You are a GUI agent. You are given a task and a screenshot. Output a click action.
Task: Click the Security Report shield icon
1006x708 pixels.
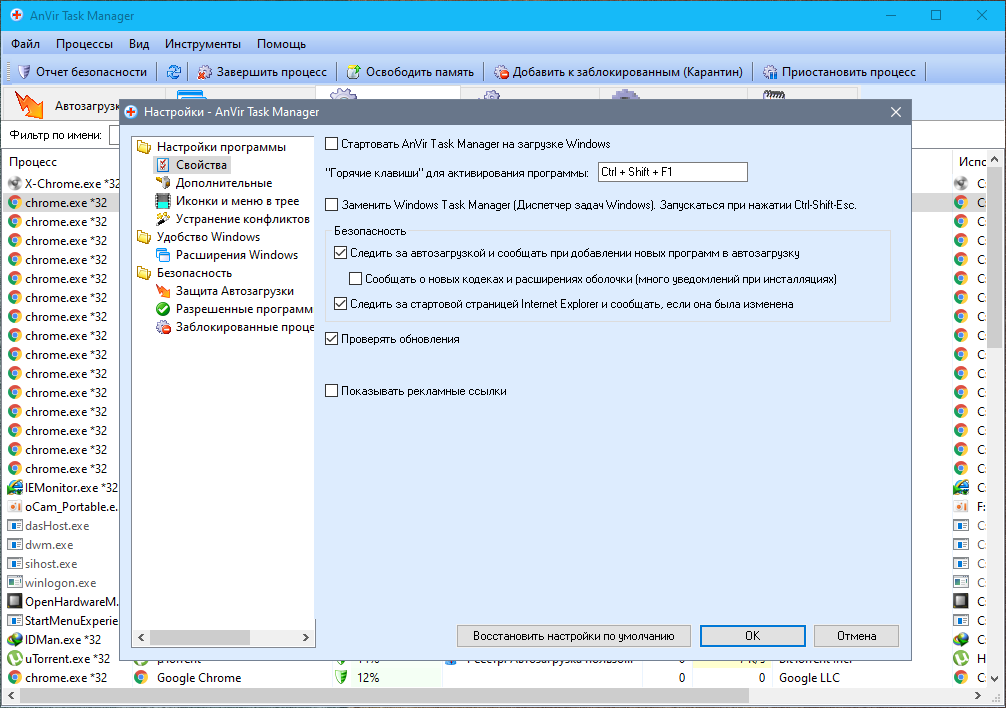coord(24,72)
